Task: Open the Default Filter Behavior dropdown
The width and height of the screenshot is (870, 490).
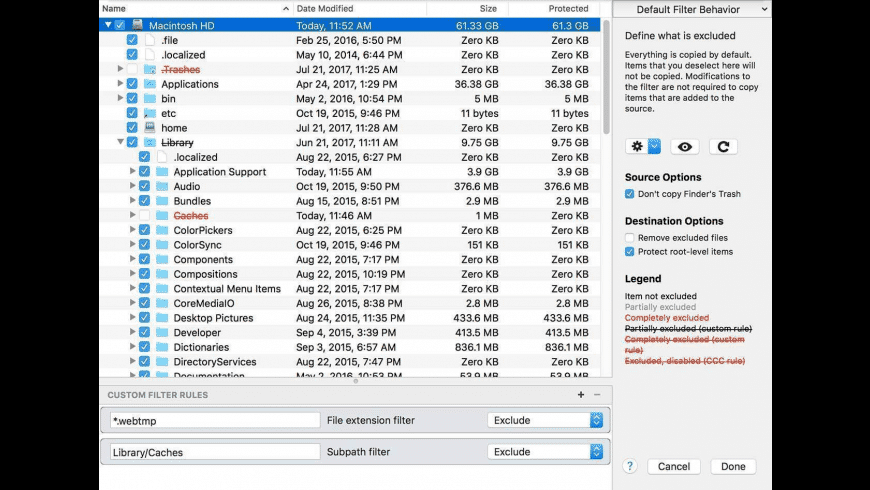Action: [x=692, y=9]
